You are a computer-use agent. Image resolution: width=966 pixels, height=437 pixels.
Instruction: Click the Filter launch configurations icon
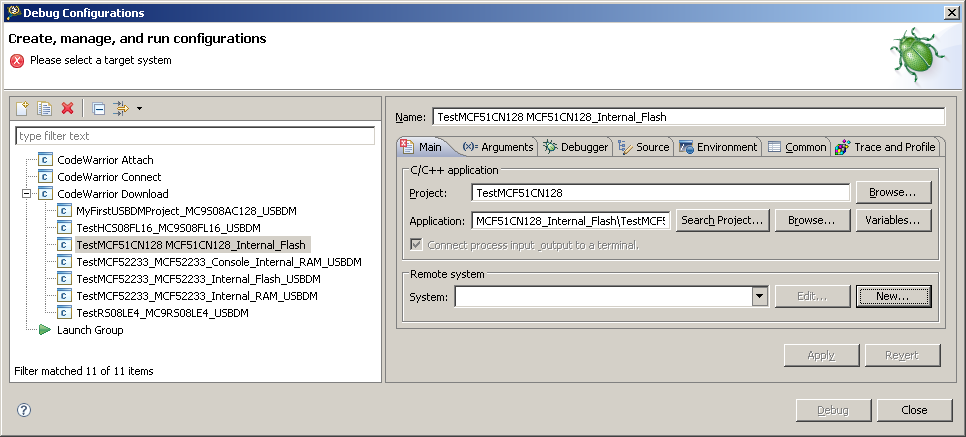(x=121, y=108)
